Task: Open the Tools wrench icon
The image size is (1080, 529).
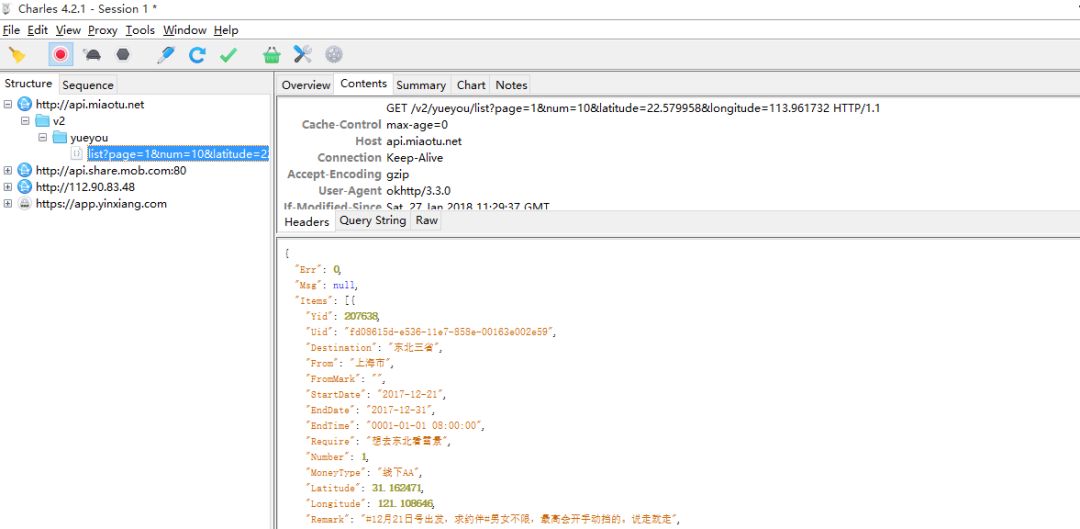Action: pos(302,54)
